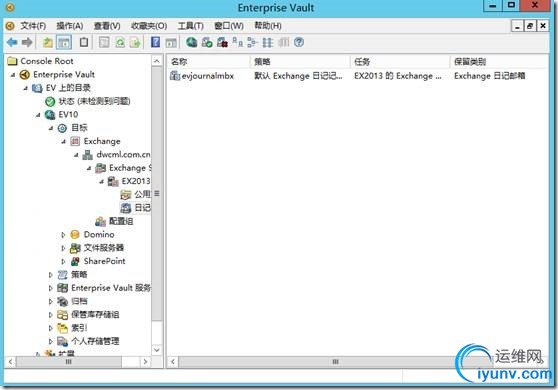Click the tree pane horizontal scroll-right arrow
Screen dimensions: 558x390
click(145, 362)
